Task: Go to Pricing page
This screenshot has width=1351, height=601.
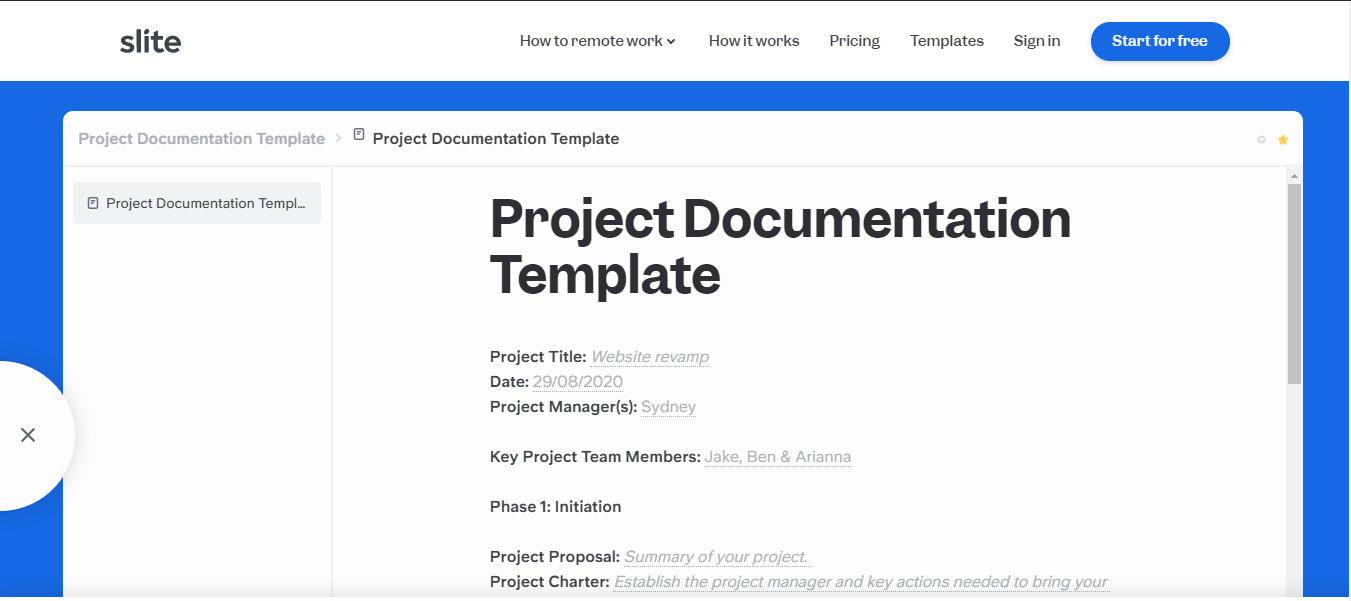Action: coord(855,41)
